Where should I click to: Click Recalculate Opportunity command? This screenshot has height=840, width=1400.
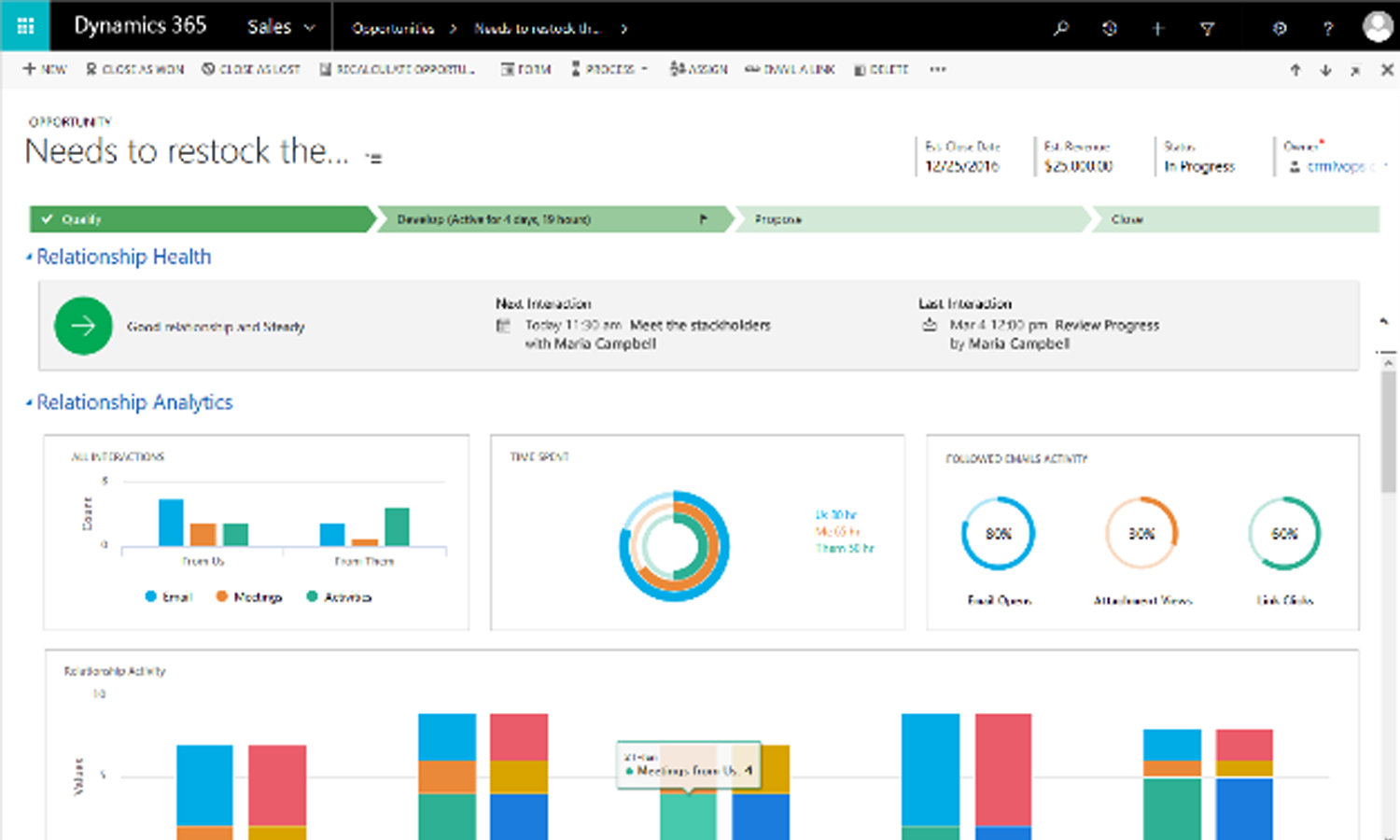[x=398, y=69]
